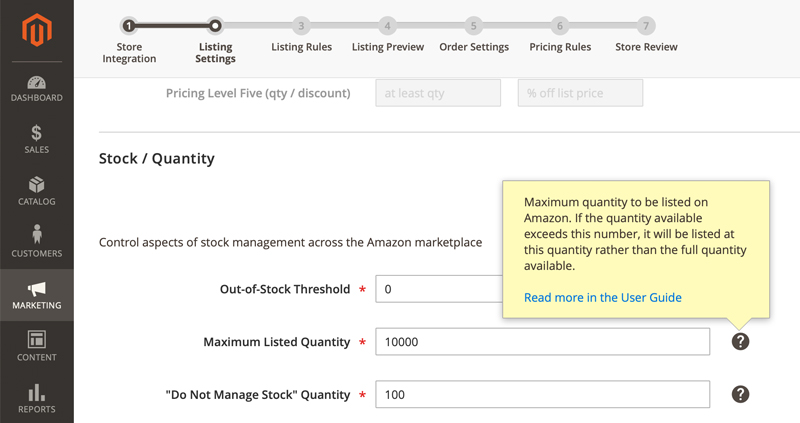Click the Pricing Level Five label text
This screenshot has width=800, height=423.
tap(258, 93)
